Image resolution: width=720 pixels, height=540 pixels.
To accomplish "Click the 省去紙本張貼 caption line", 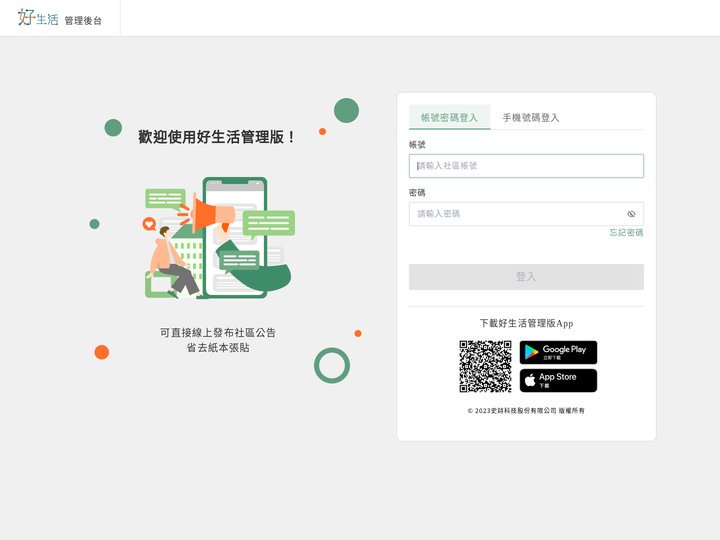I will (218, 348).
